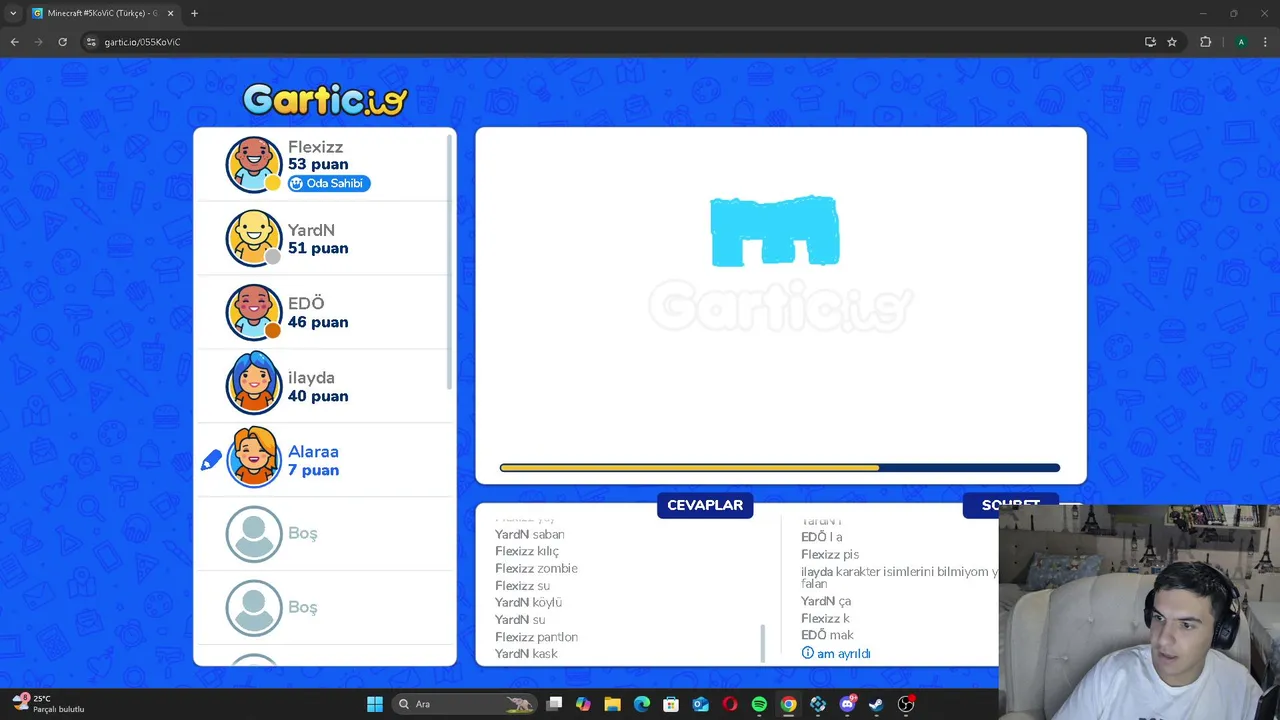Viewport: 1280px width, 720px height.
Task: Click the 'YardN saban' answer
Action: (x=530, y=534)
